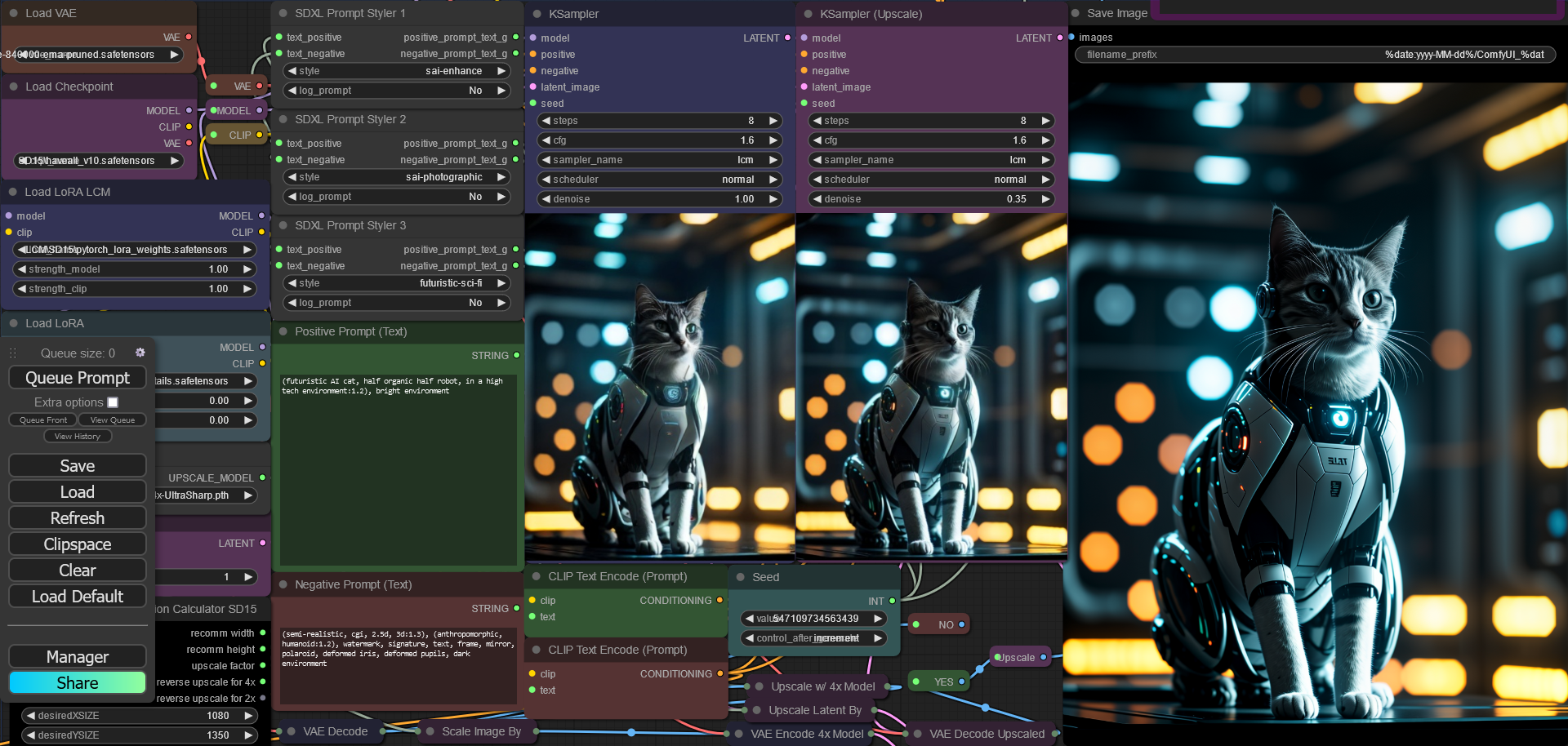Click the filename_prefix field in Save Image

[x=1316, y=55]
